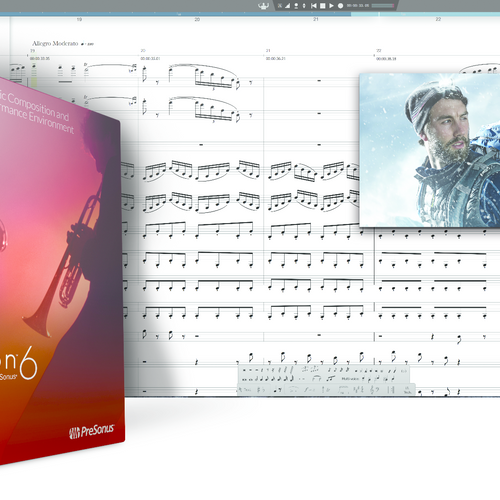Click the person-shaped icon in transport toolbar

coord(296,6)
